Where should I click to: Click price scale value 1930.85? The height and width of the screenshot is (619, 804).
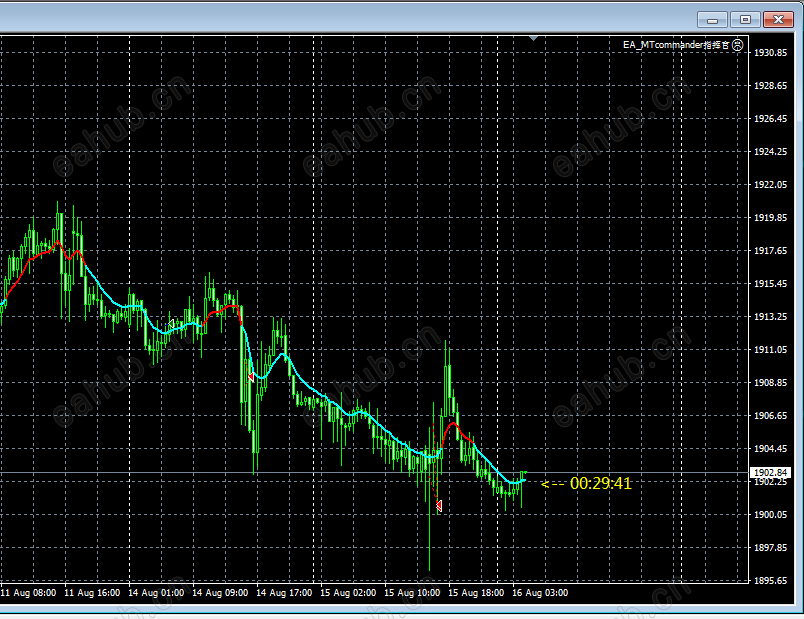point(770,52)
